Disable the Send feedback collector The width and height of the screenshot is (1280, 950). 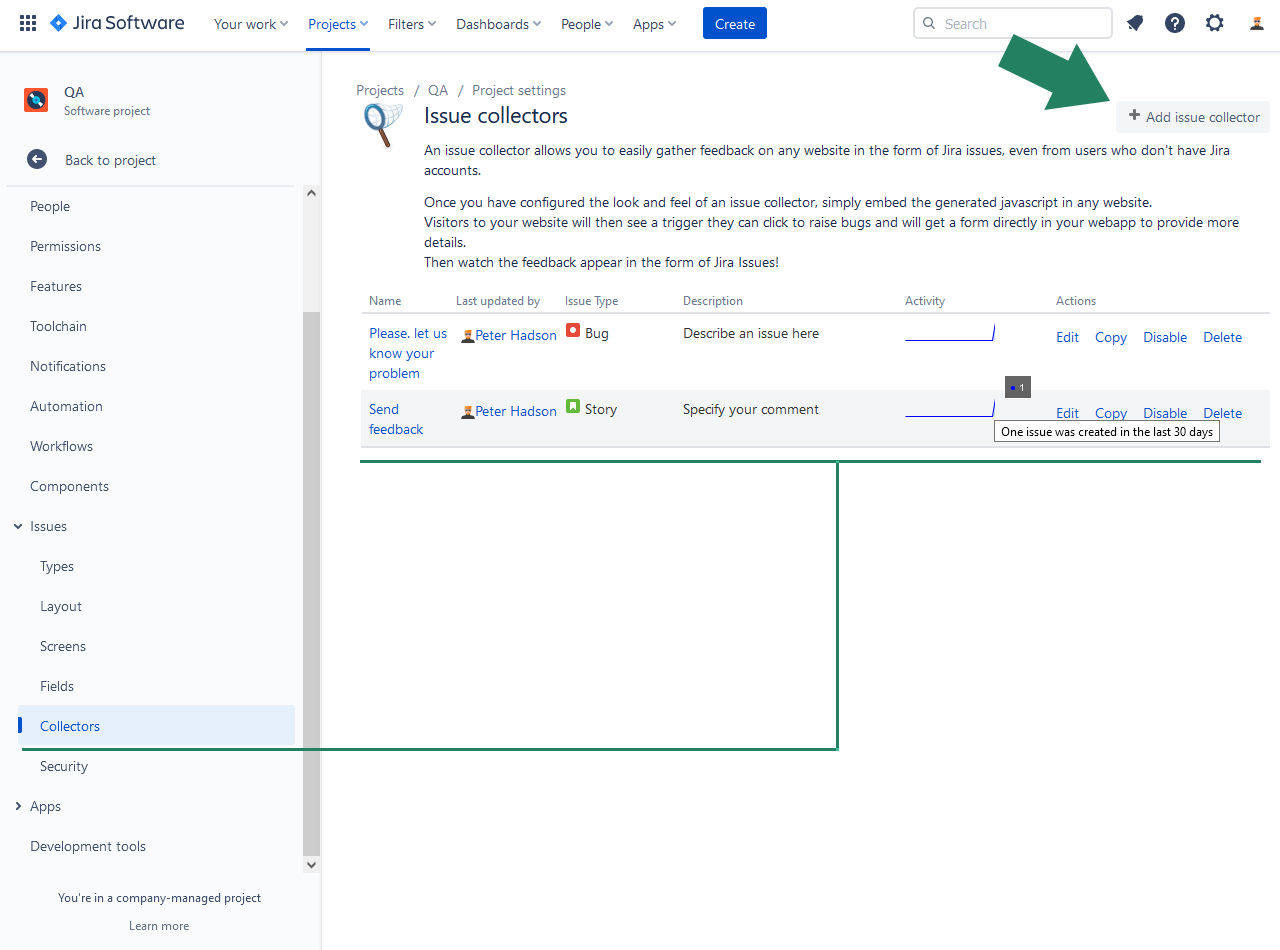click(x=1165, y=413)
